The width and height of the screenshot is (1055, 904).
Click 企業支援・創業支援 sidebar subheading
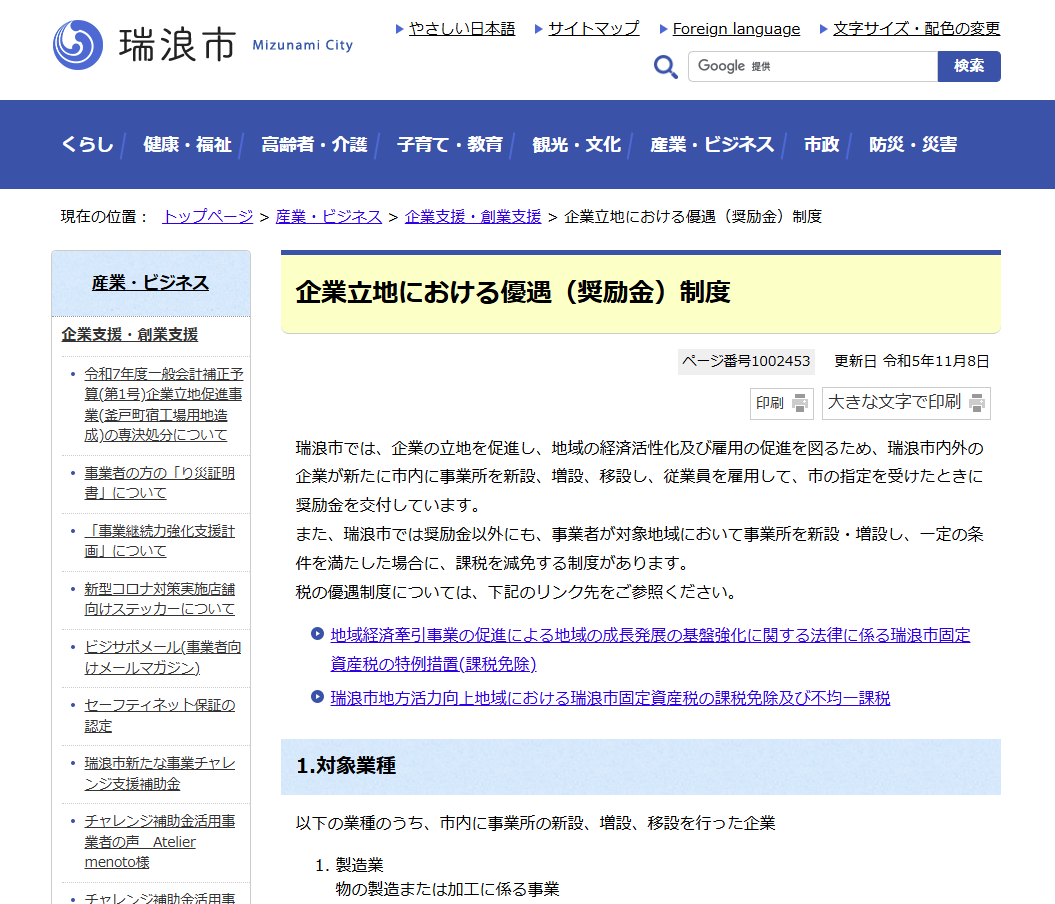coord(130,334)
